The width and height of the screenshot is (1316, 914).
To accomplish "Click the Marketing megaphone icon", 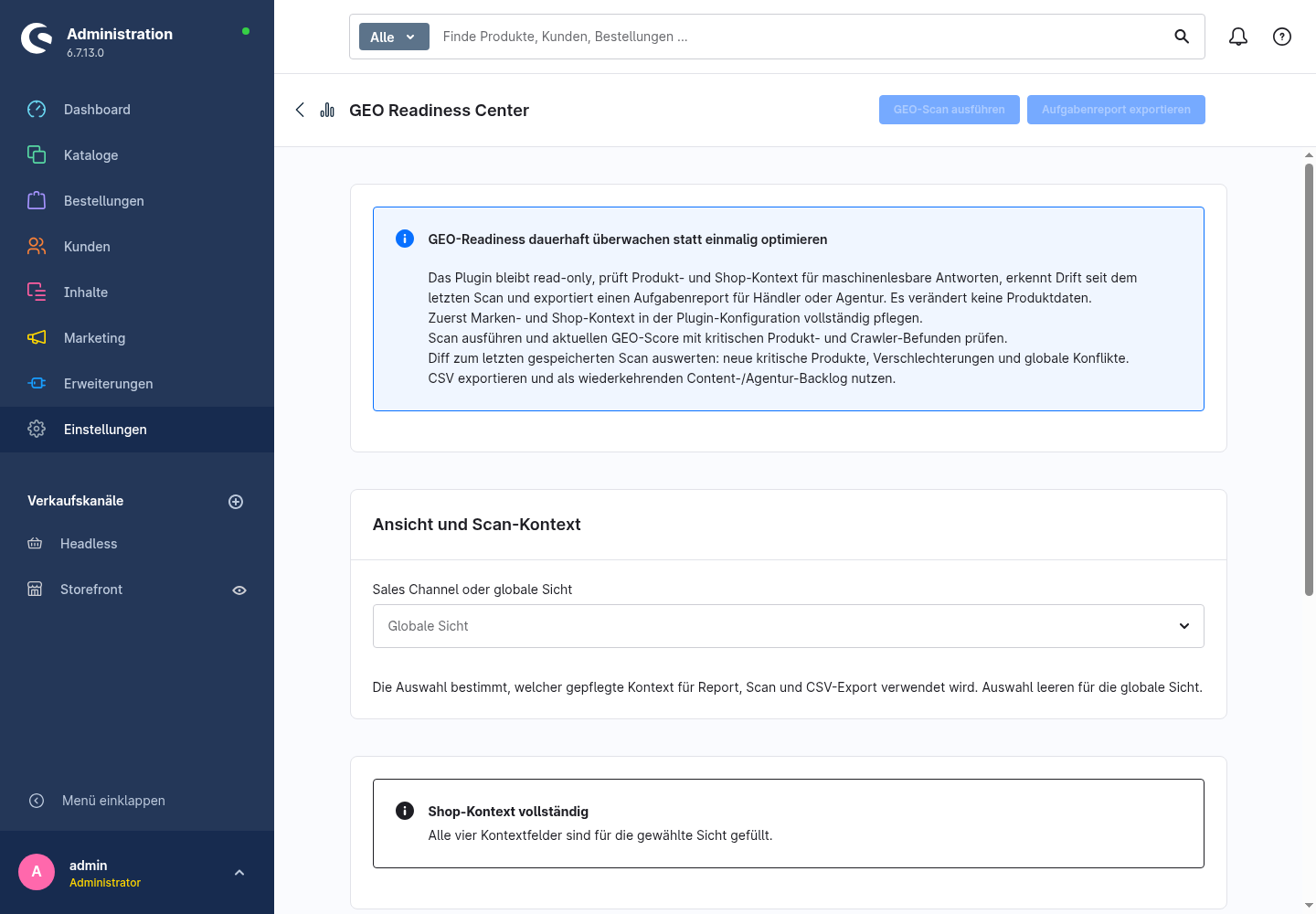I will 37,338.
